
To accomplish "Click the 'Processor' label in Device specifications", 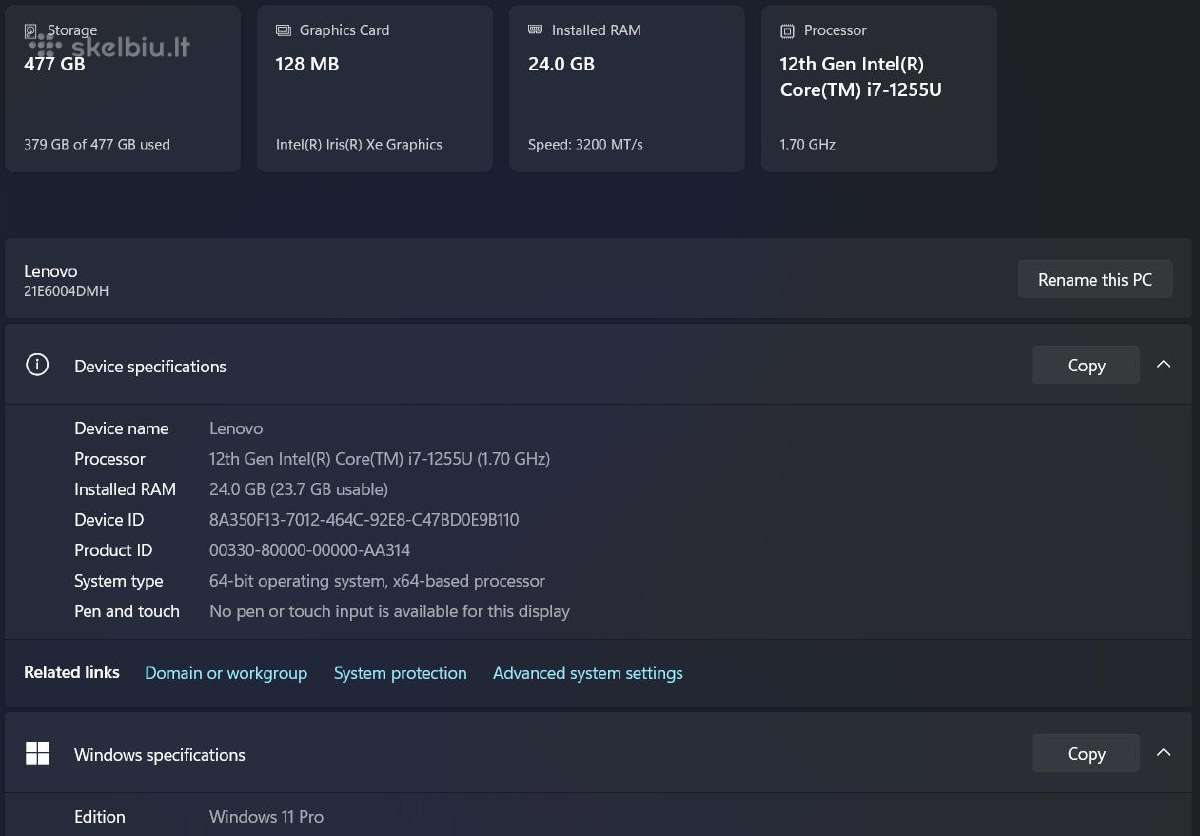I will [x=110, y=459].
